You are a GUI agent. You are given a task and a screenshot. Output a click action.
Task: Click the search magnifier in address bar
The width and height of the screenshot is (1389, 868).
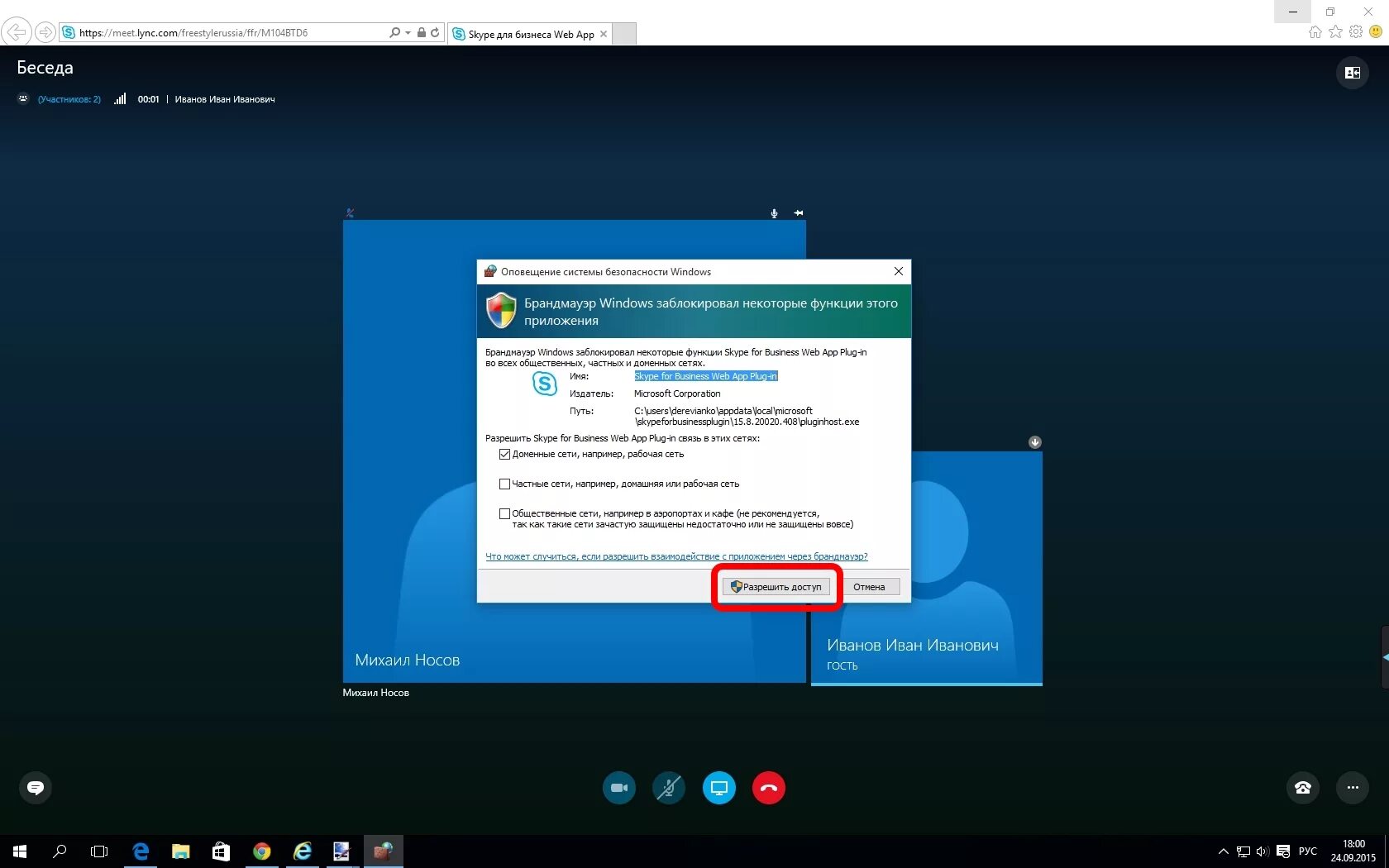(x=394, y=32)
